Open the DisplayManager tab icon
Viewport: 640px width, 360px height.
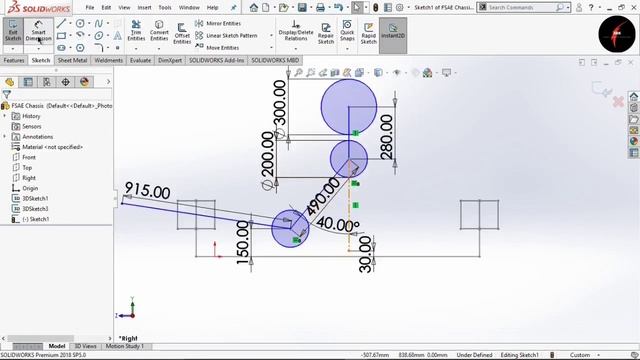click(x=84, y=82)
